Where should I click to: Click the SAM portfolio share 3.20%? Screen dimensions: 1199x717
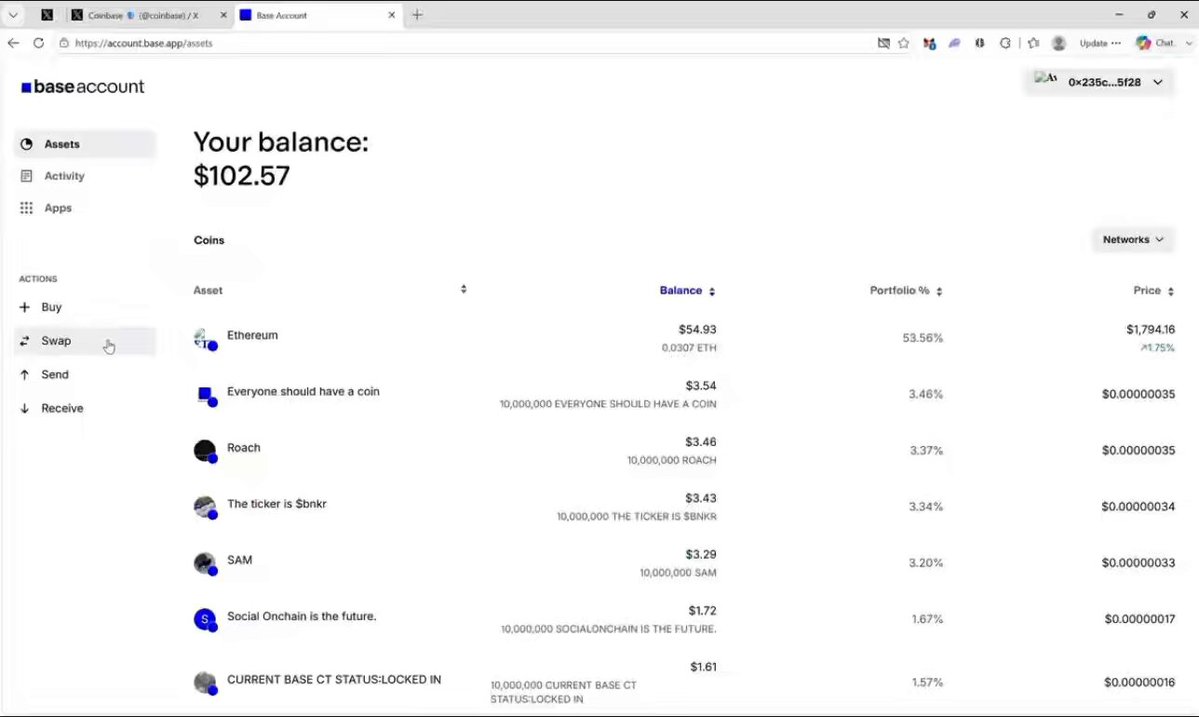926,563
